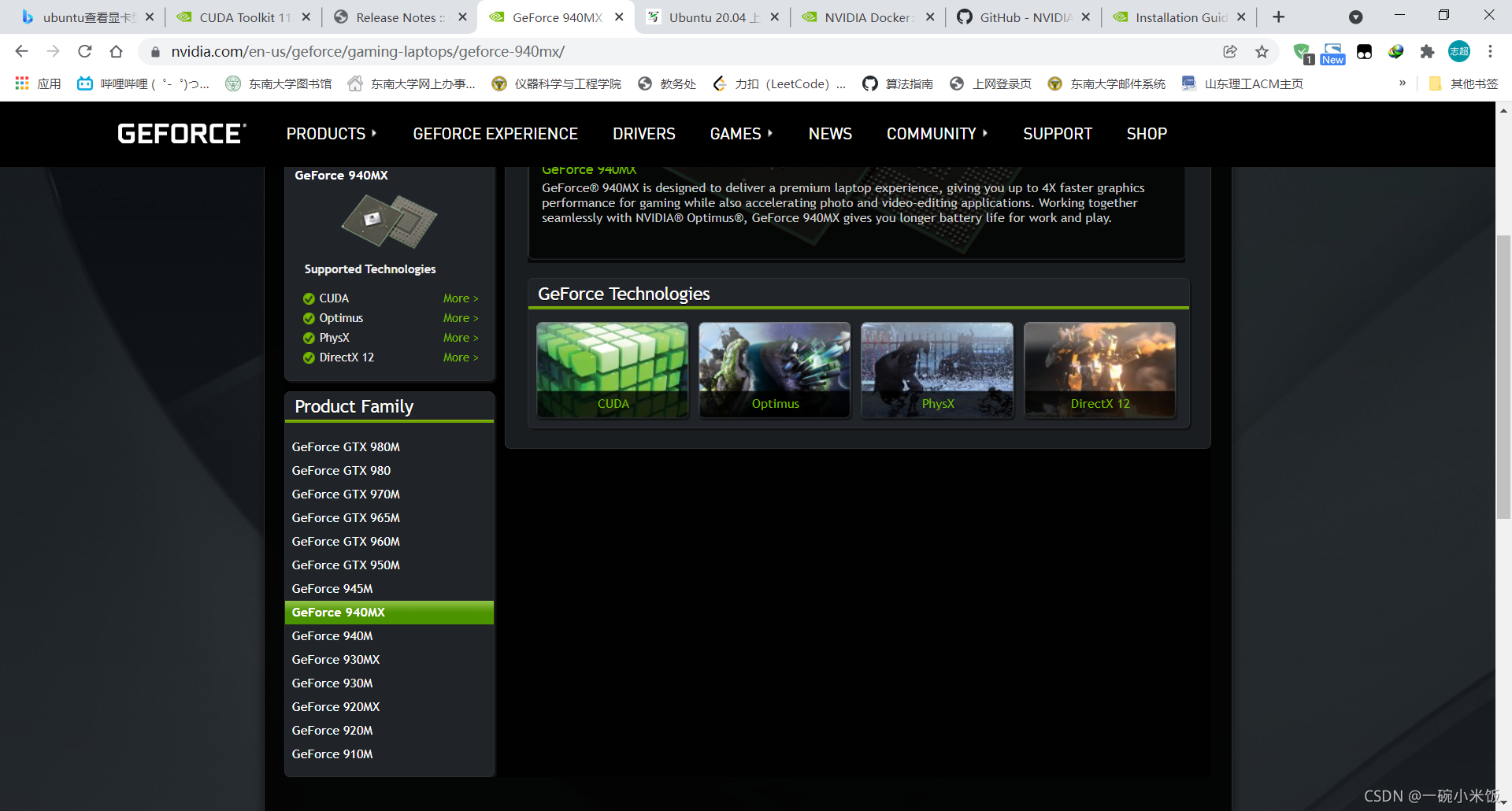Screen dimensions: 1512x811
Task: Switch to the CUDA Toolkit tab
Action: (243, 17)
